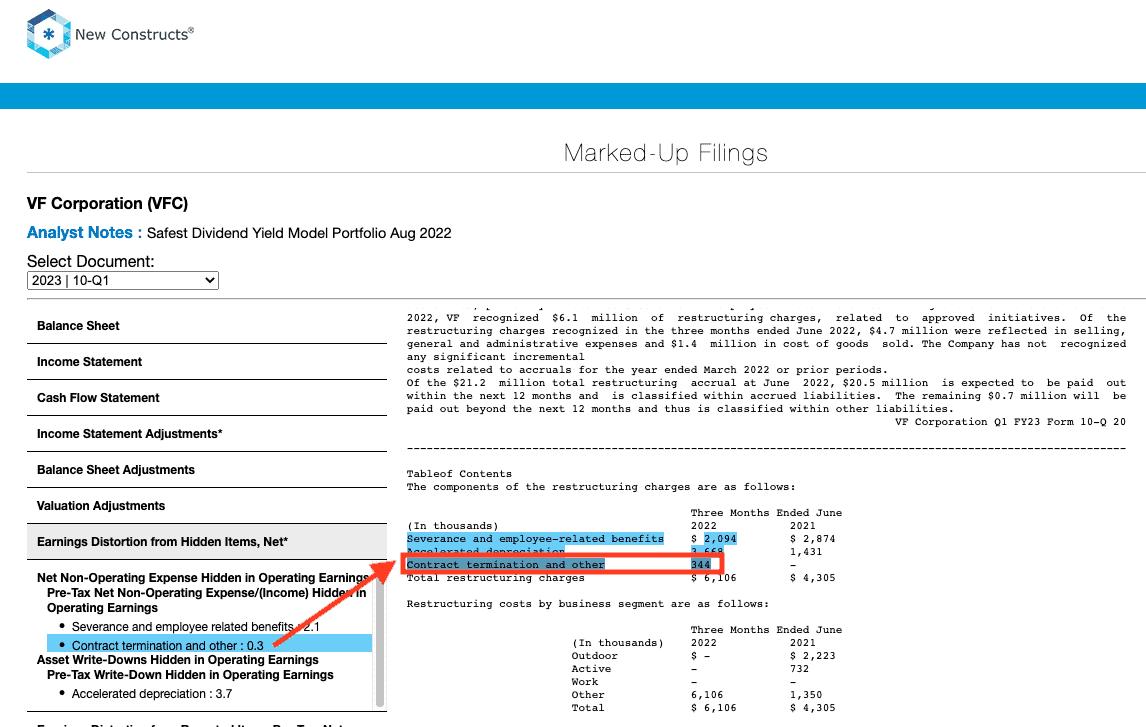
Task: Click VF Corporation Q1 FY23 Form 10-Q footer
Action: tap(1010, 422)
